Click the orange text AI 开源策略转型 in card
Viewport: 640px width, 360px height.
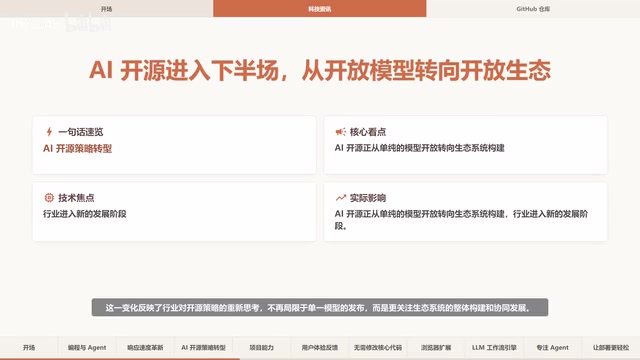tap(77, 149)
